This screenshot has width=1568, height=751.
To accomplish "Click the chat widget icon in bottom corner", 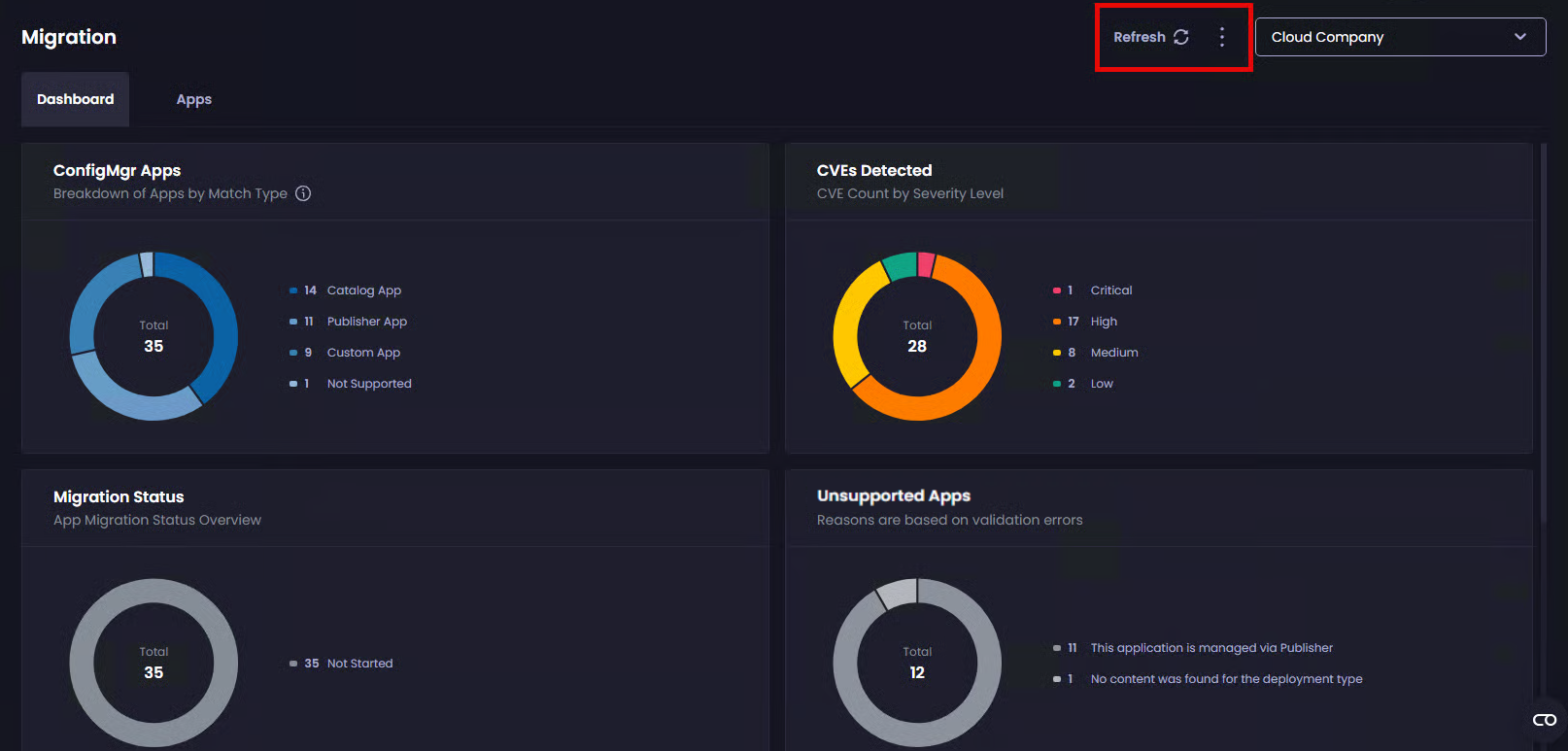I will point(1544,720).
